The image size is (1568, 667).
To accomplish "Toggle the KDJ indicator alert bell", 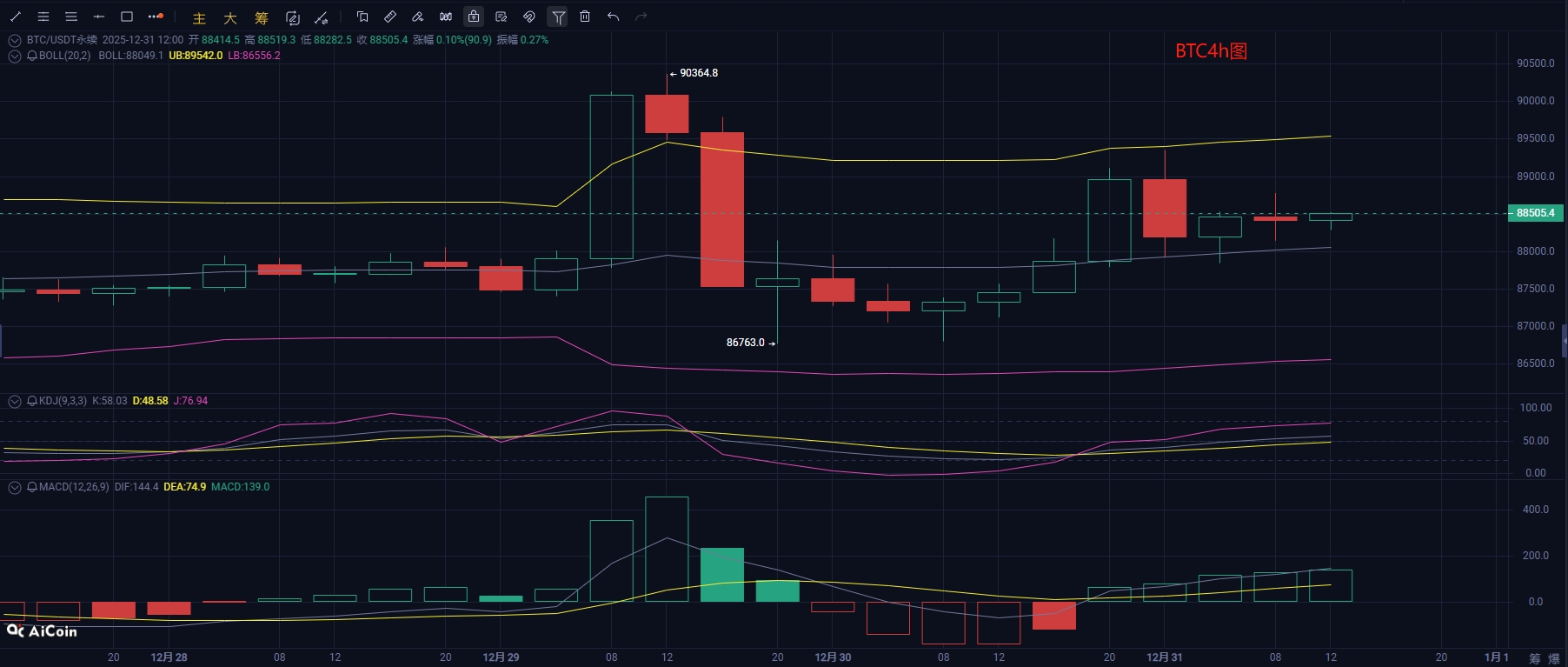I will coord(32,401).
